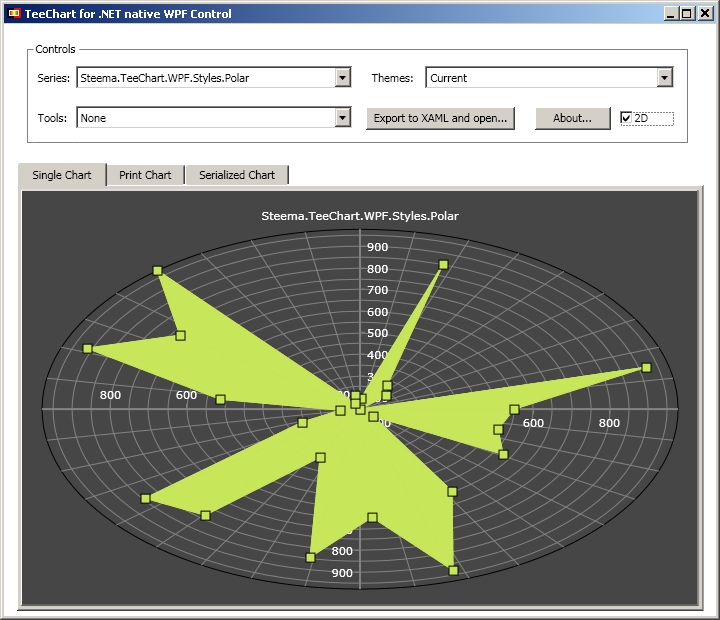Click the top axis label 700
This screenshot has height=620, width=720.
377,290
